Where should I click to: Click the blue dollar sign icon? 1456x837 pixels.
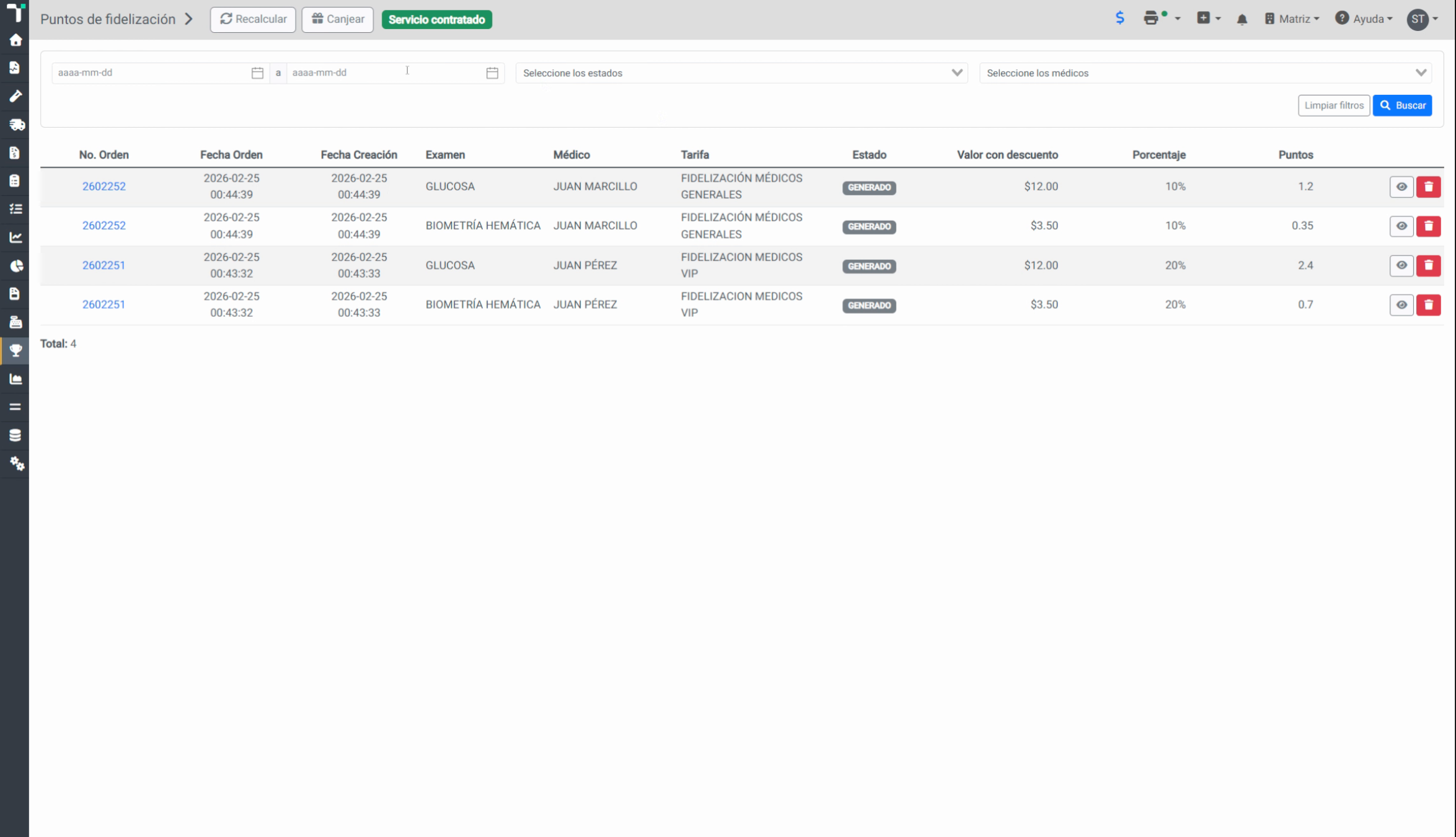click(x=1119, y=18)
